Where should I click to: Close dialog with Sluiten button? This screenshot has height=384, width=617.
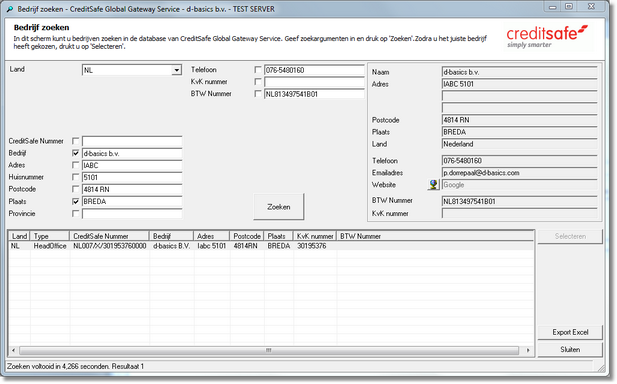[570, 349]
